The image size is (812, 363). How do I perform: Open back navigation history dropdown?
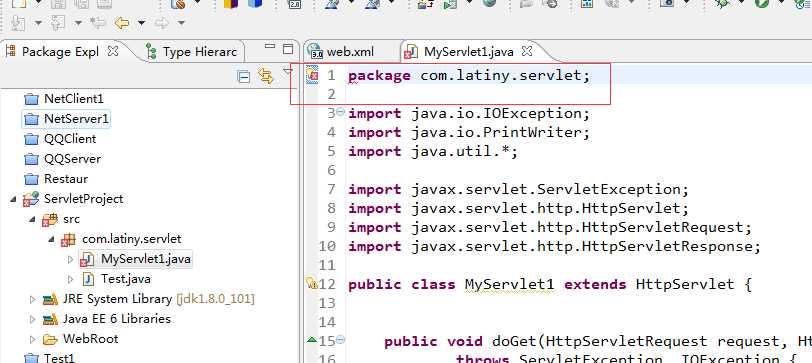(x=141, y=23)
